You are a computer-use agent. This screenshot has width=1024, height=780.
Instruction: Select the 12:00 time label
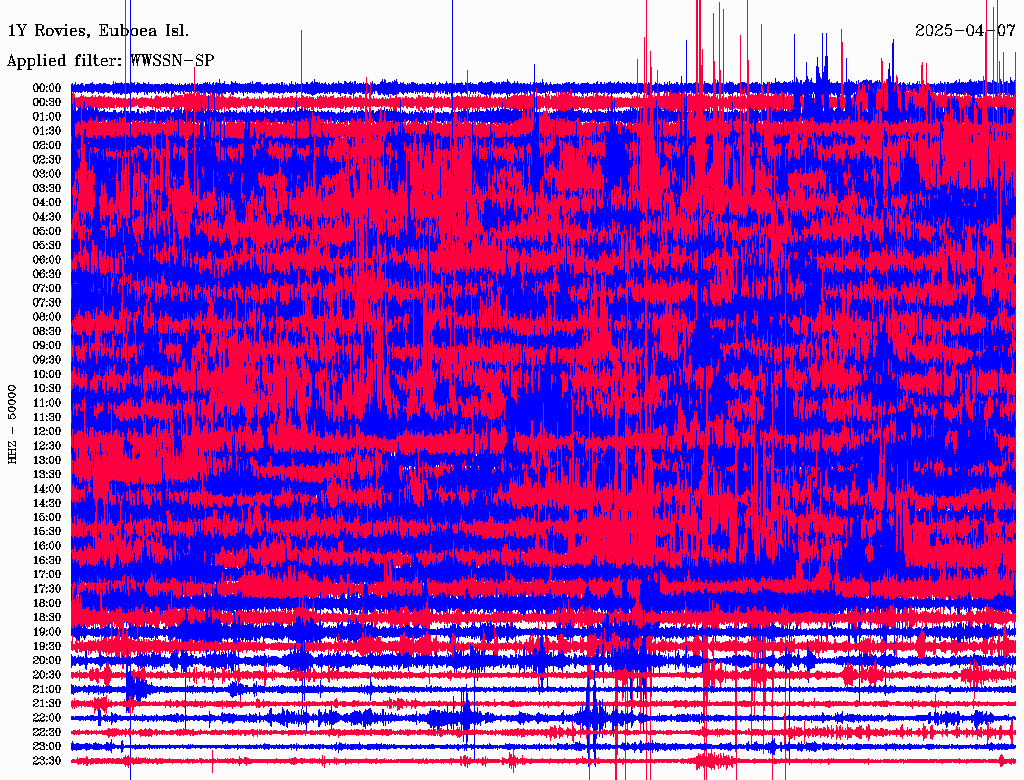click(x=48, y=431)
